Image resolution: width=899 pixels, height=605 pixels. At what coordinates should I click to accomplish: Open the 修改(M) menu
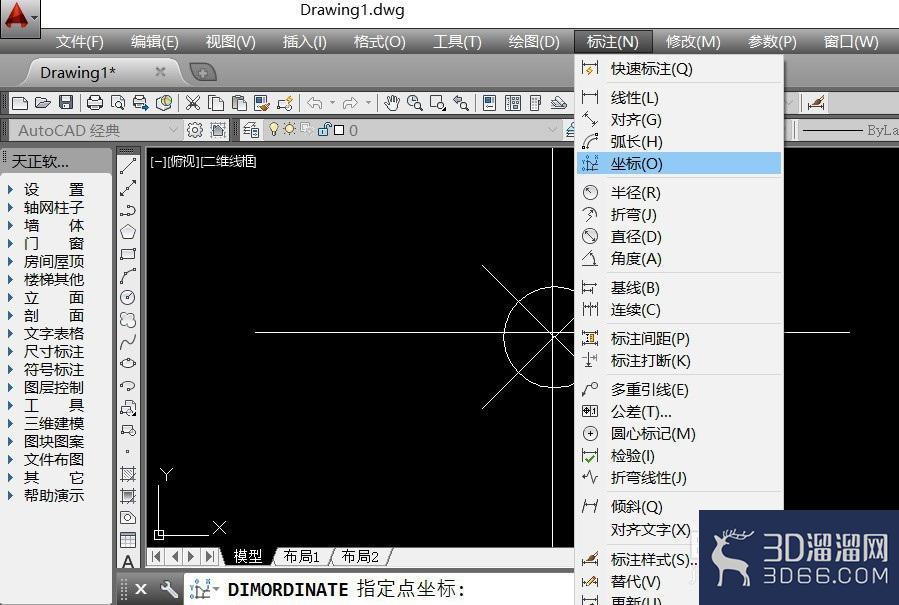point(693,42)
